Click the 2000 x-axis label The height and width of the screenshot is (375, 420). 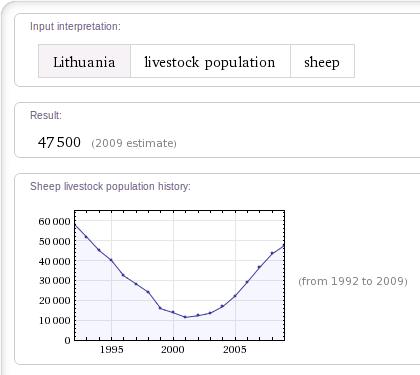[x=173, y=350]
